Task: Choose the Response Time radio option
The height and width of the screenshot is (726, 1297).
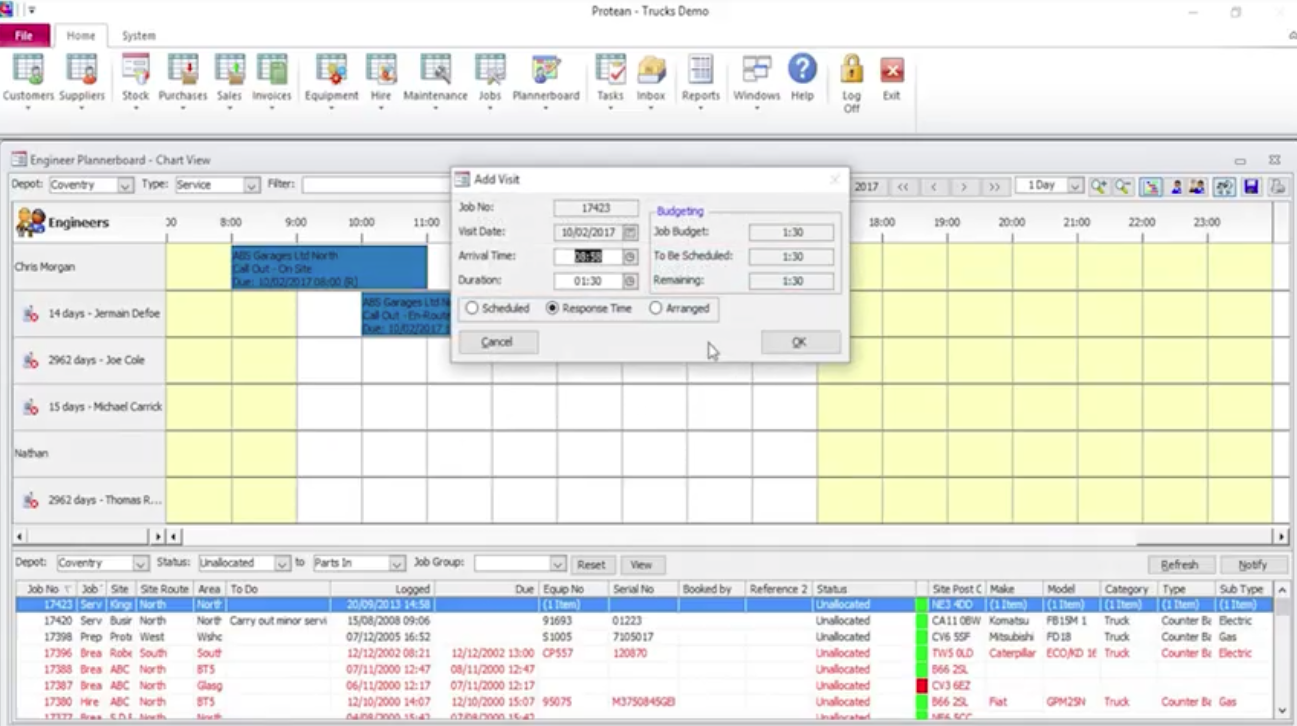Action: (x=552, y=309)
